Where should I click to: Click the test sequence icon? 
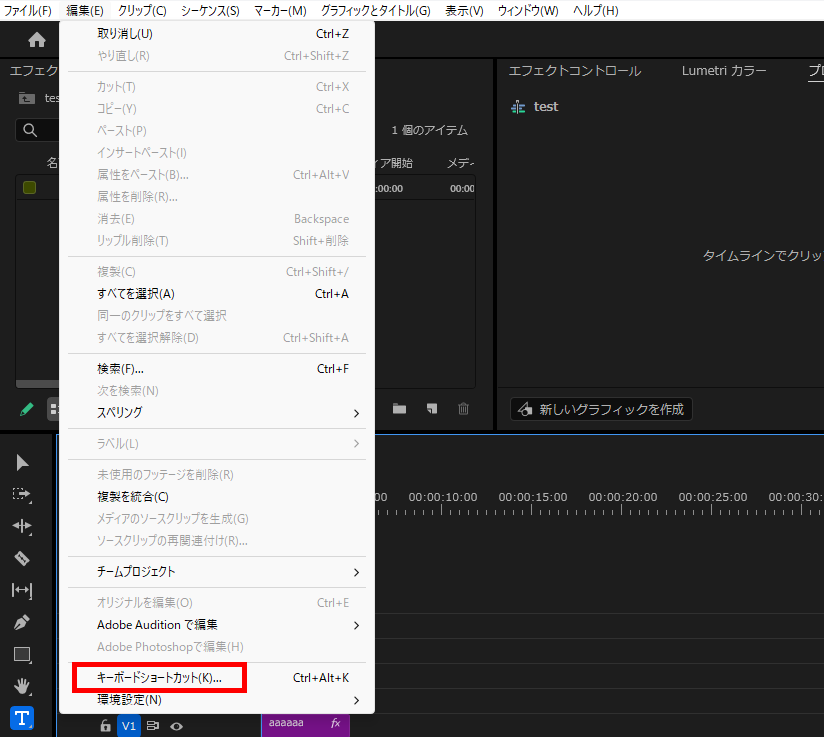click(x=518, y=107)
